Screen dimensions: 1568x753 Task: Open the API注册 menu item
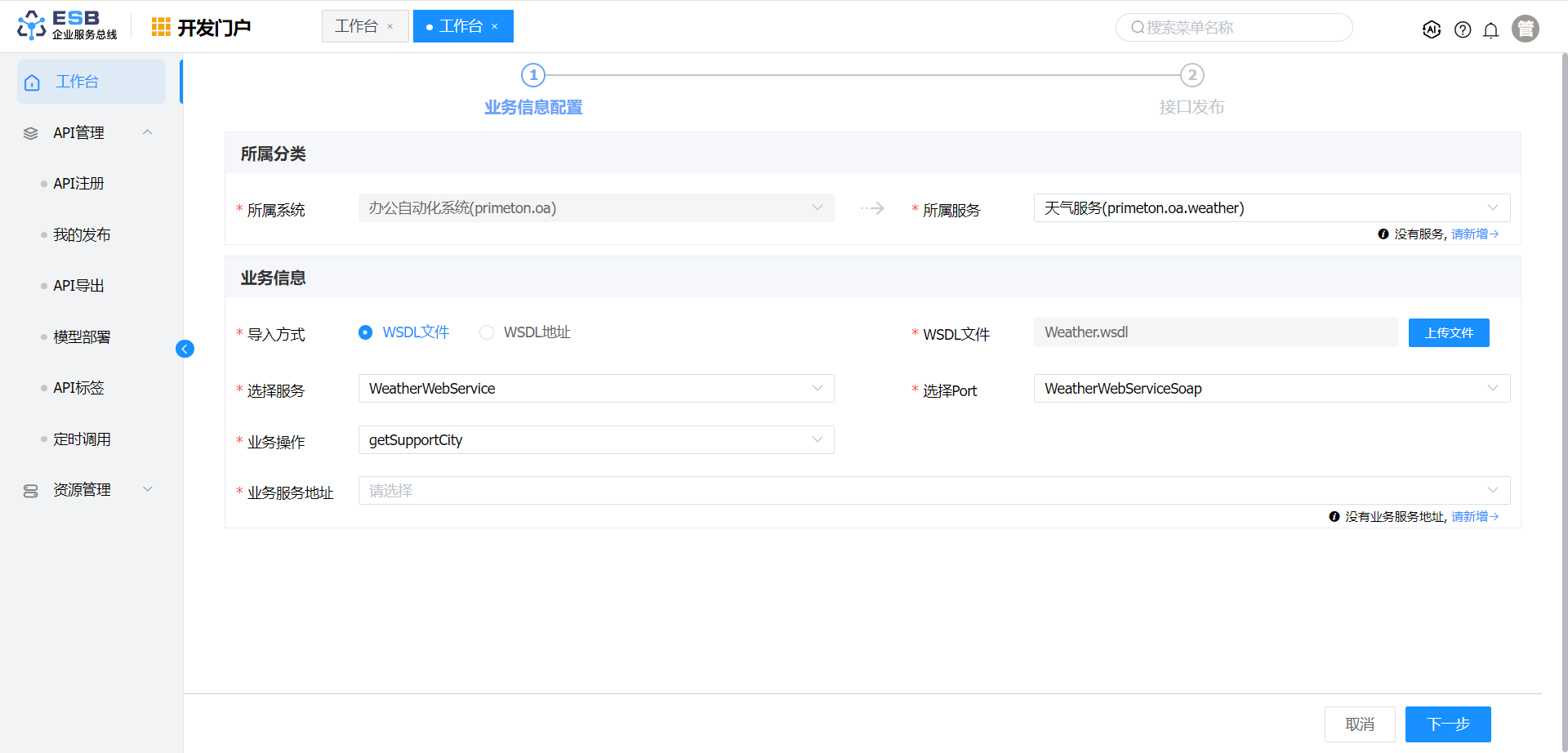(x=78, y=184)
